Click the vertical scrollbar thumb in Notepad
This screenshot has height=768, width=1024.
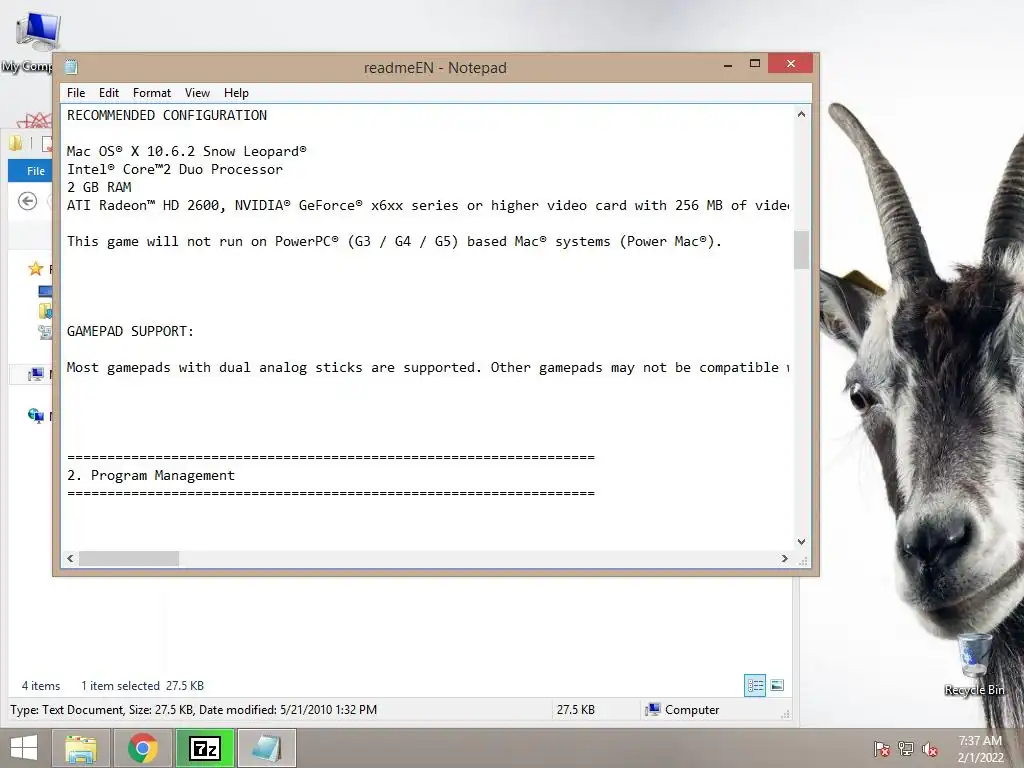(x=801, y=249)
